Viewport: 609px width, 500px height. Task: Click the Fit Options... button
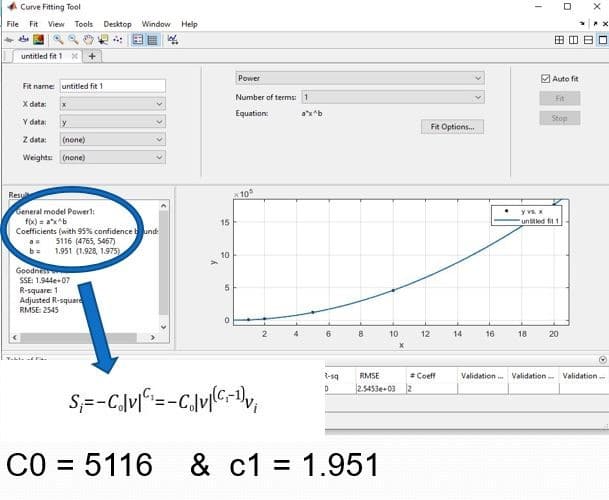coord(453,127)
